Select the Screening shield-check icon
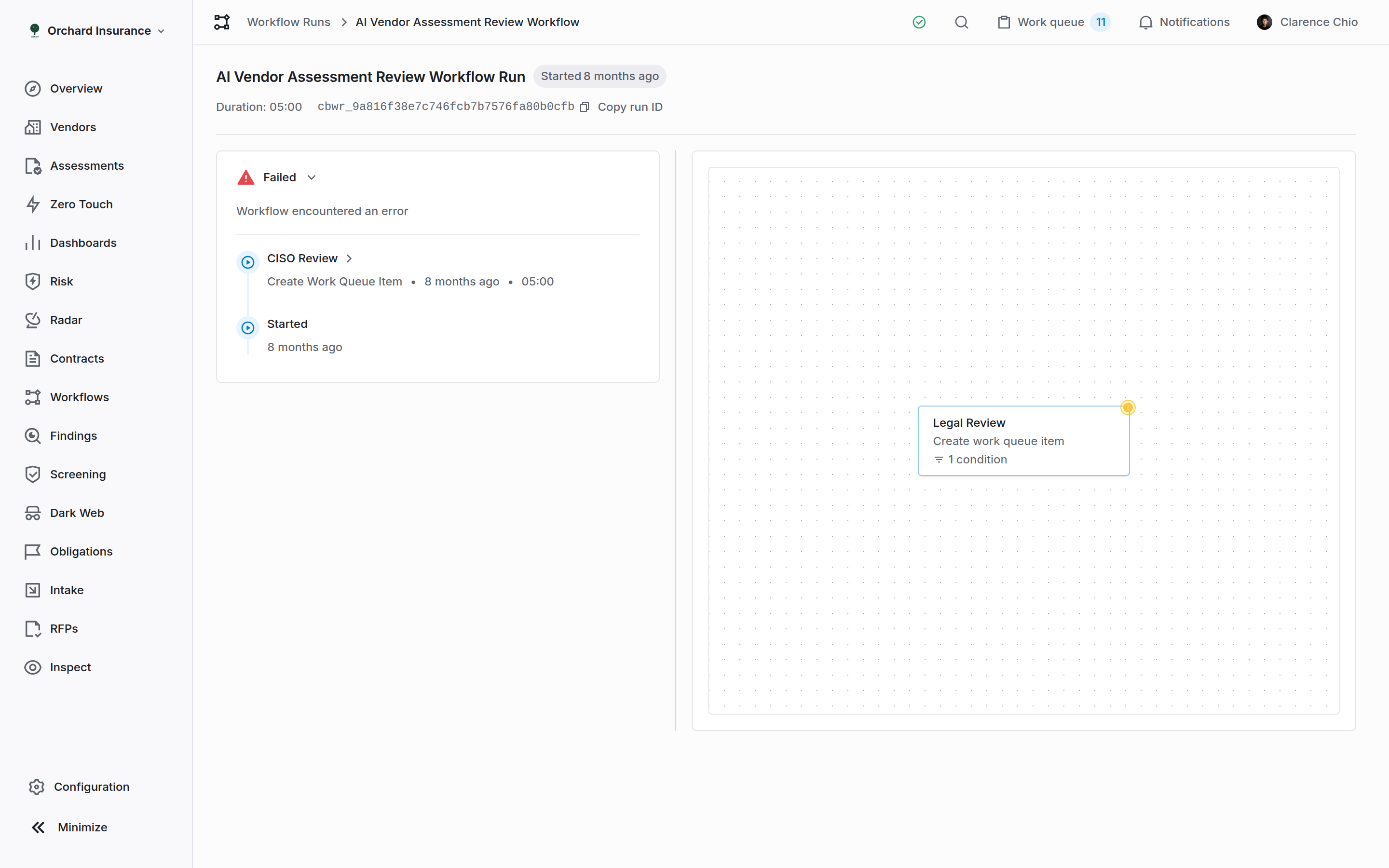This screenshot has height=868, width=1389. (x=33, y=474)
